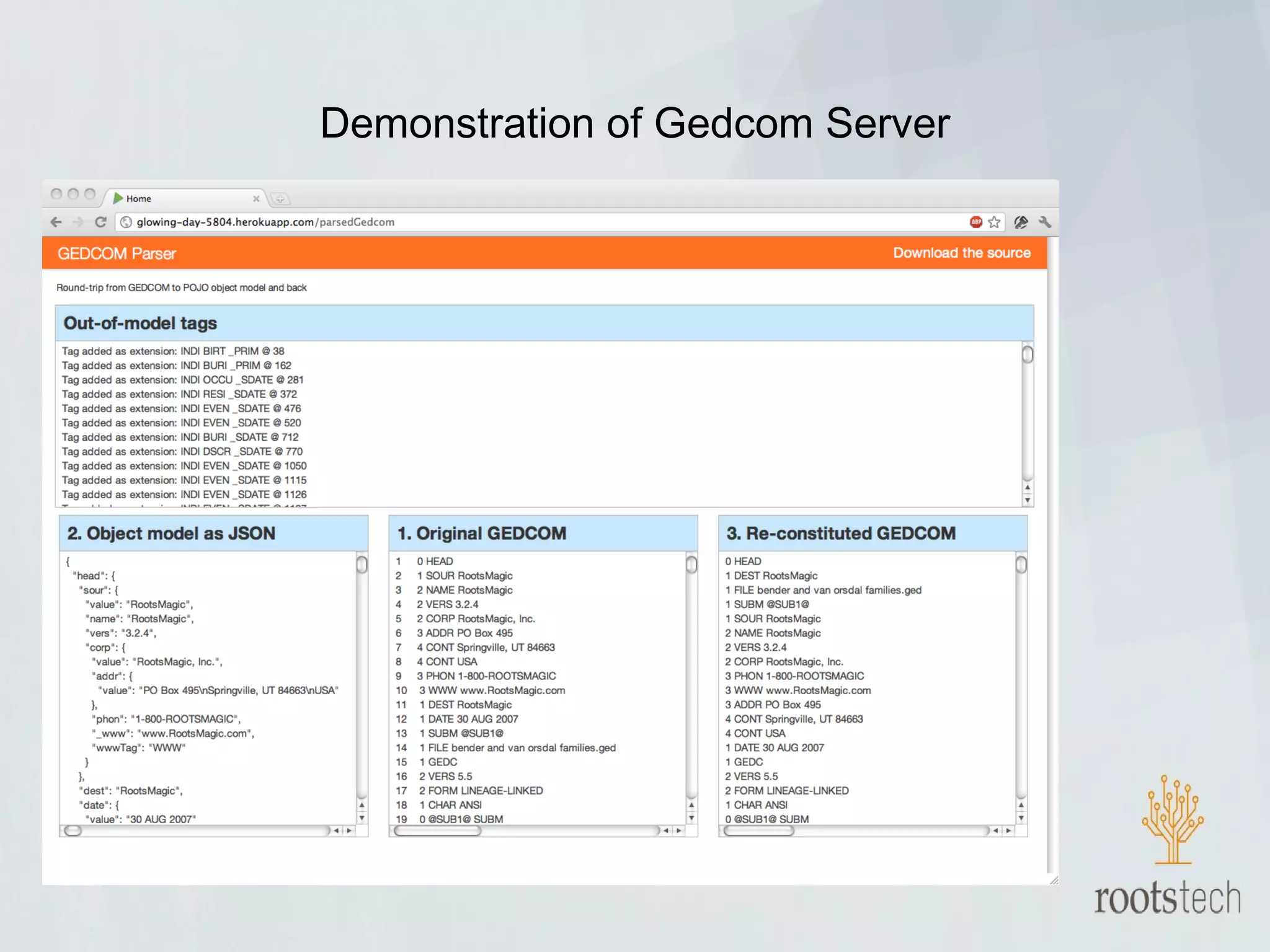Click JSON line "dest": "RootsMagic"
This screenshot has height=952, width=1270.
[x=131, y=790]
